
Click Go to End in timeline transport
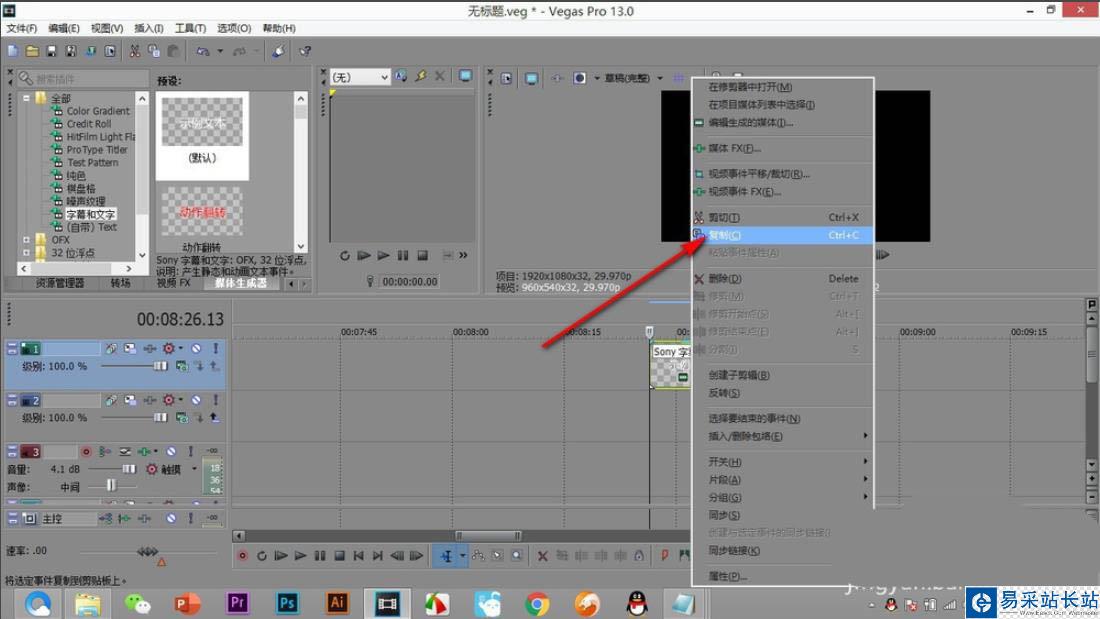pos(377,556)
